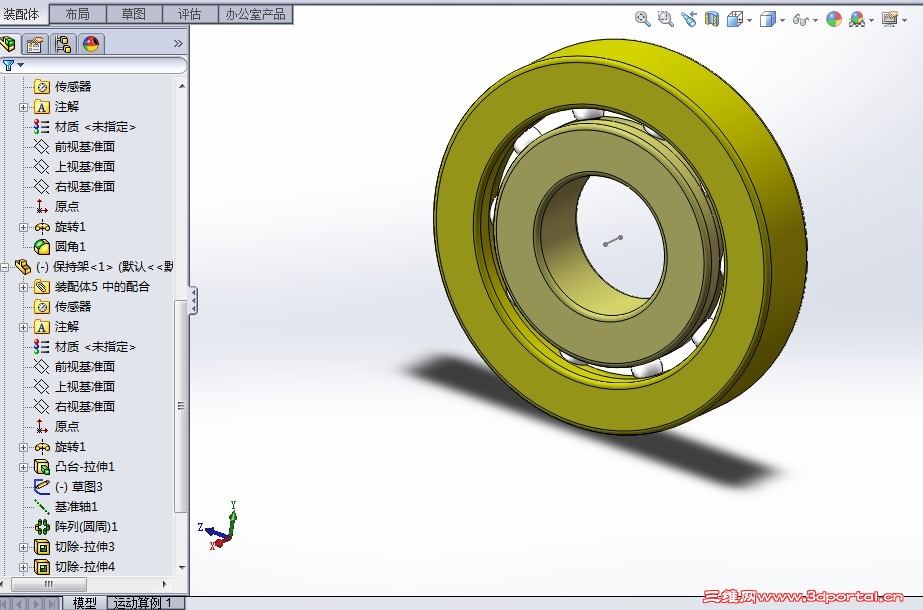This screenshot has width=923, height=610.
Task: Switch to the PropertyManager tab
Action: click(35, 44)
